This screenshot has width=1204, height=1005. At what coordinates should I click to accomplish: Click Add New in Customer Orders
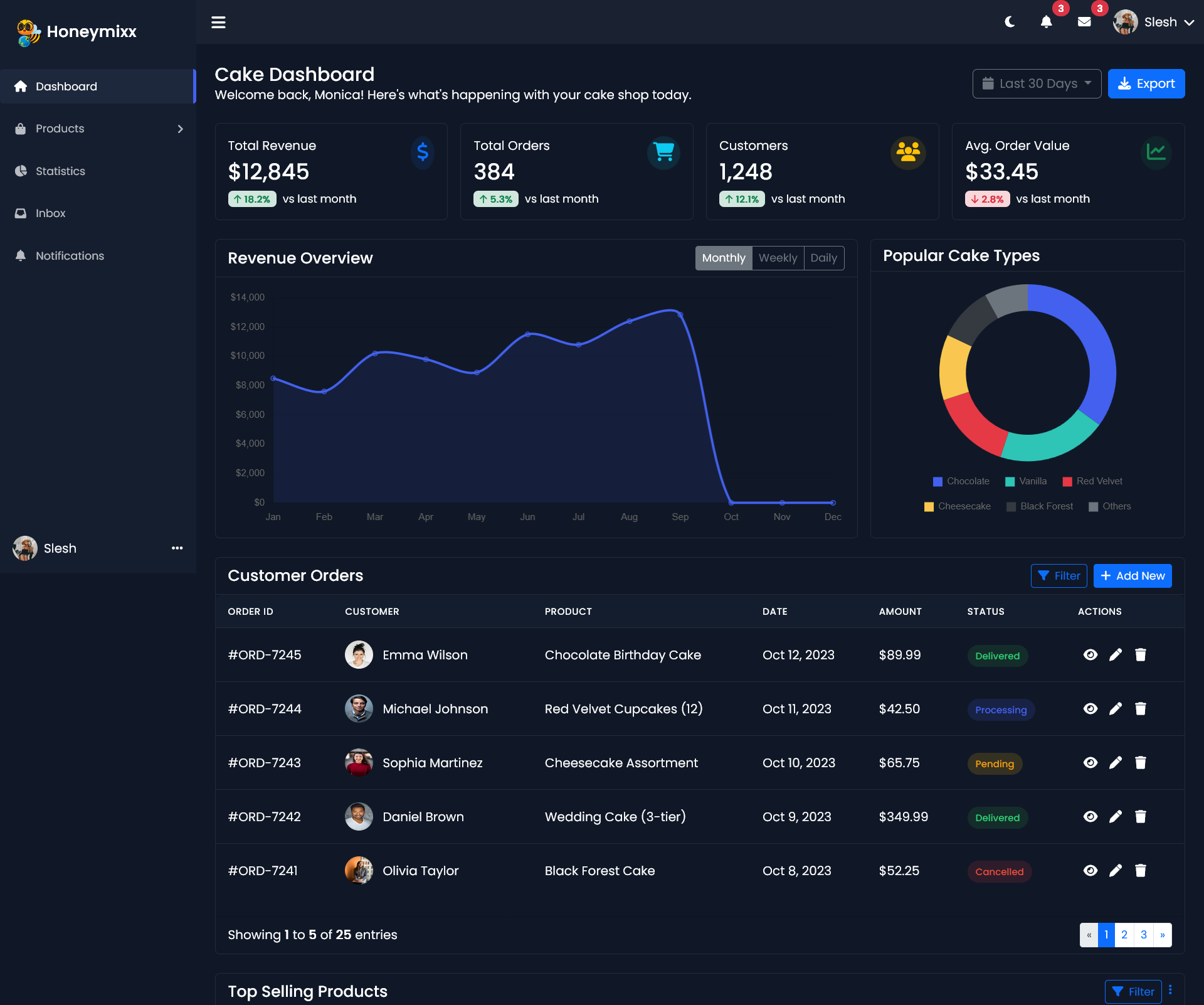coord(1133,576)
